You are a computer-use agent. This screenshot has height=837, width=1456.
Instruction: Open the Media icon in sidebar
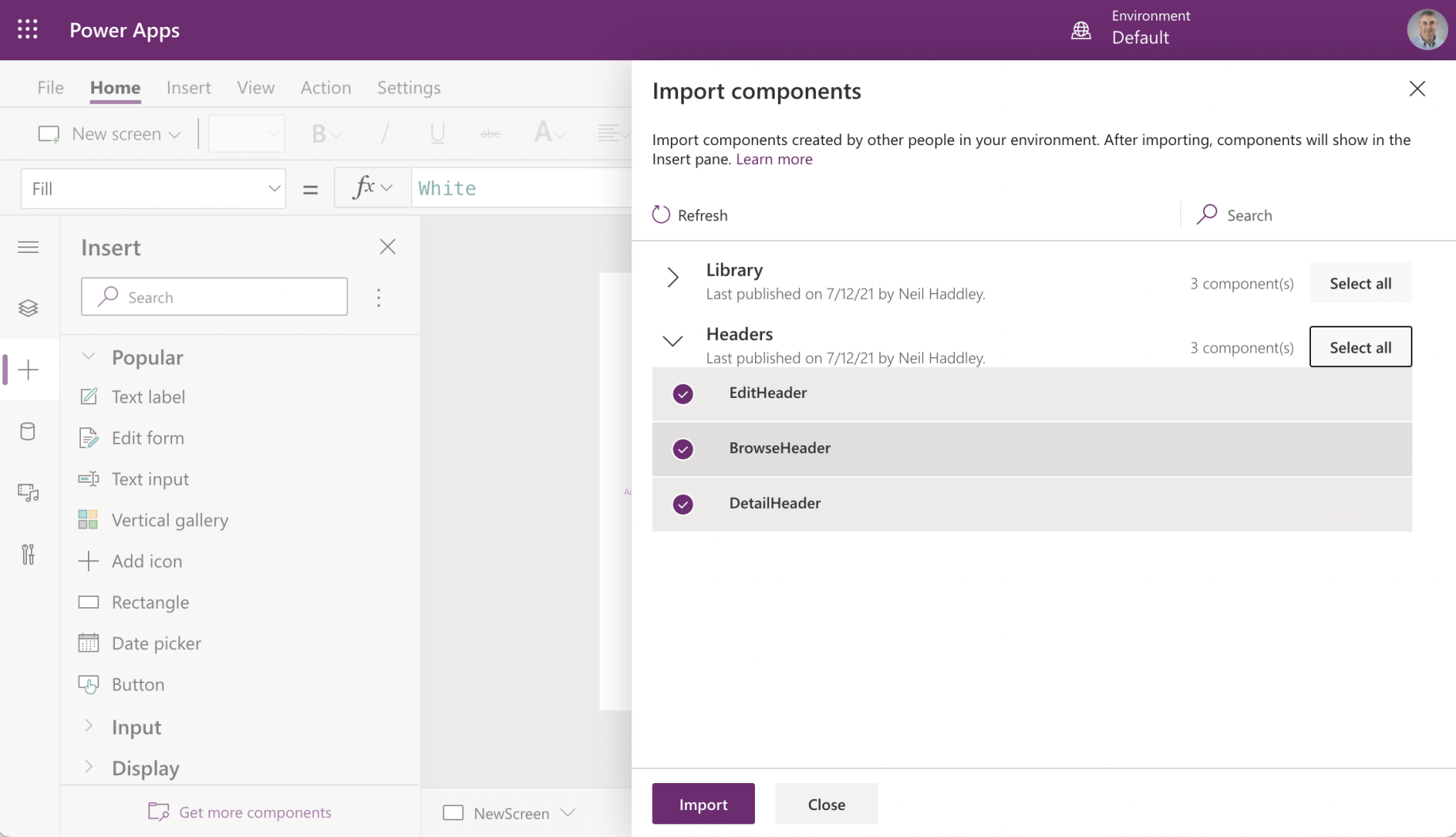[x=28, y=493]
